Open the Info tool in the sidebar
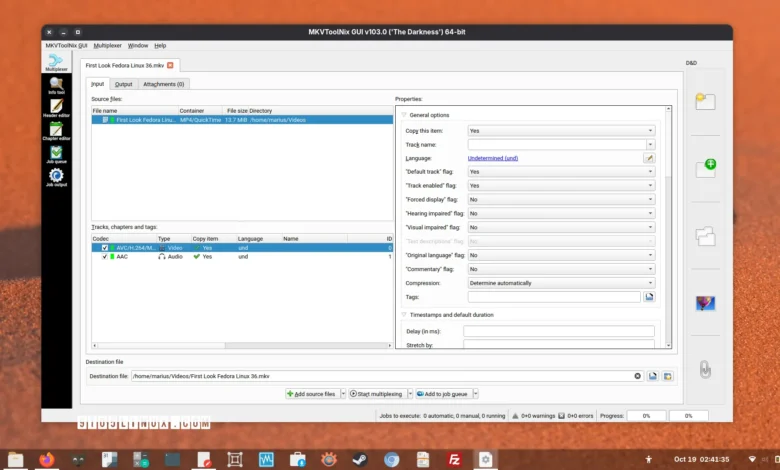Screen dimensions: 780x470 pos(56,86)
